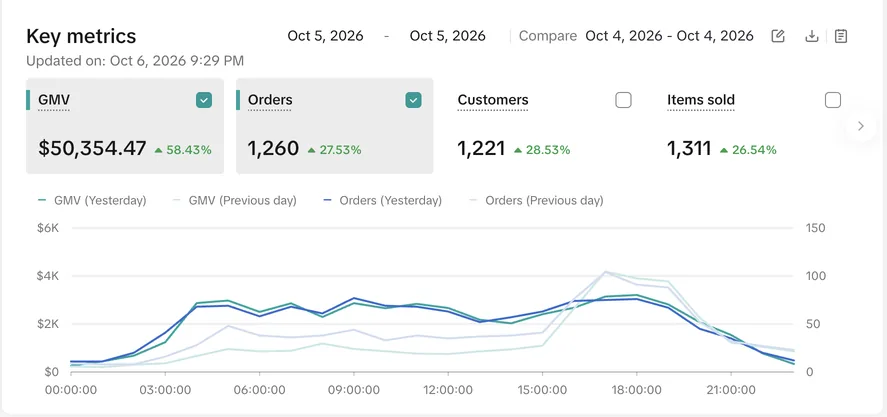Open the Items sold metric label

[x=701, y=100]
